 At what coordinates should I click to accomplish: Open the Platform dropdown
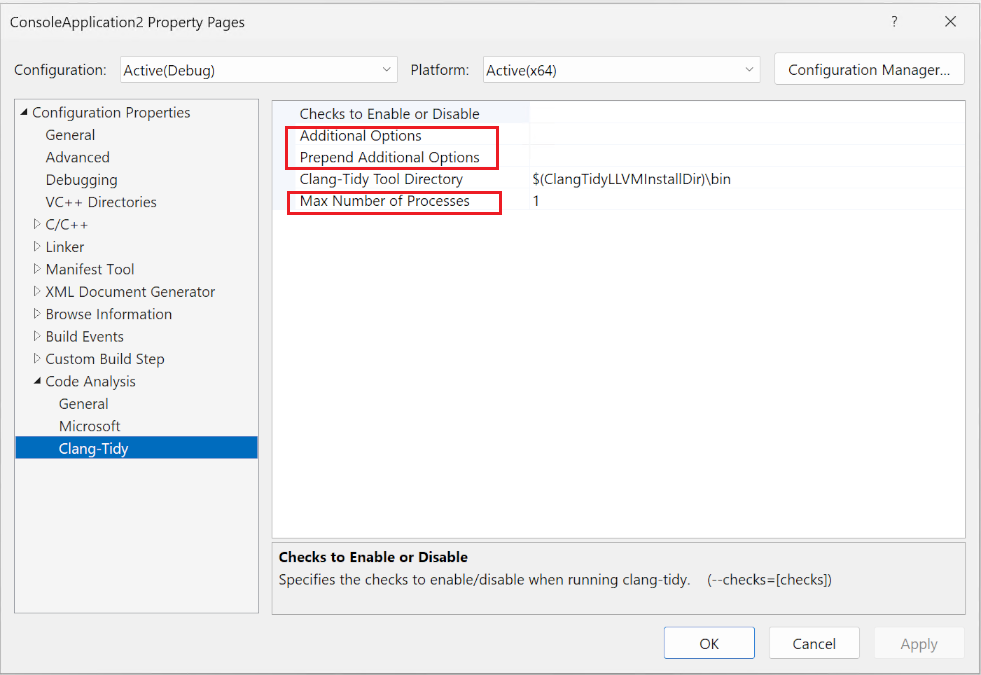[748, 69]
